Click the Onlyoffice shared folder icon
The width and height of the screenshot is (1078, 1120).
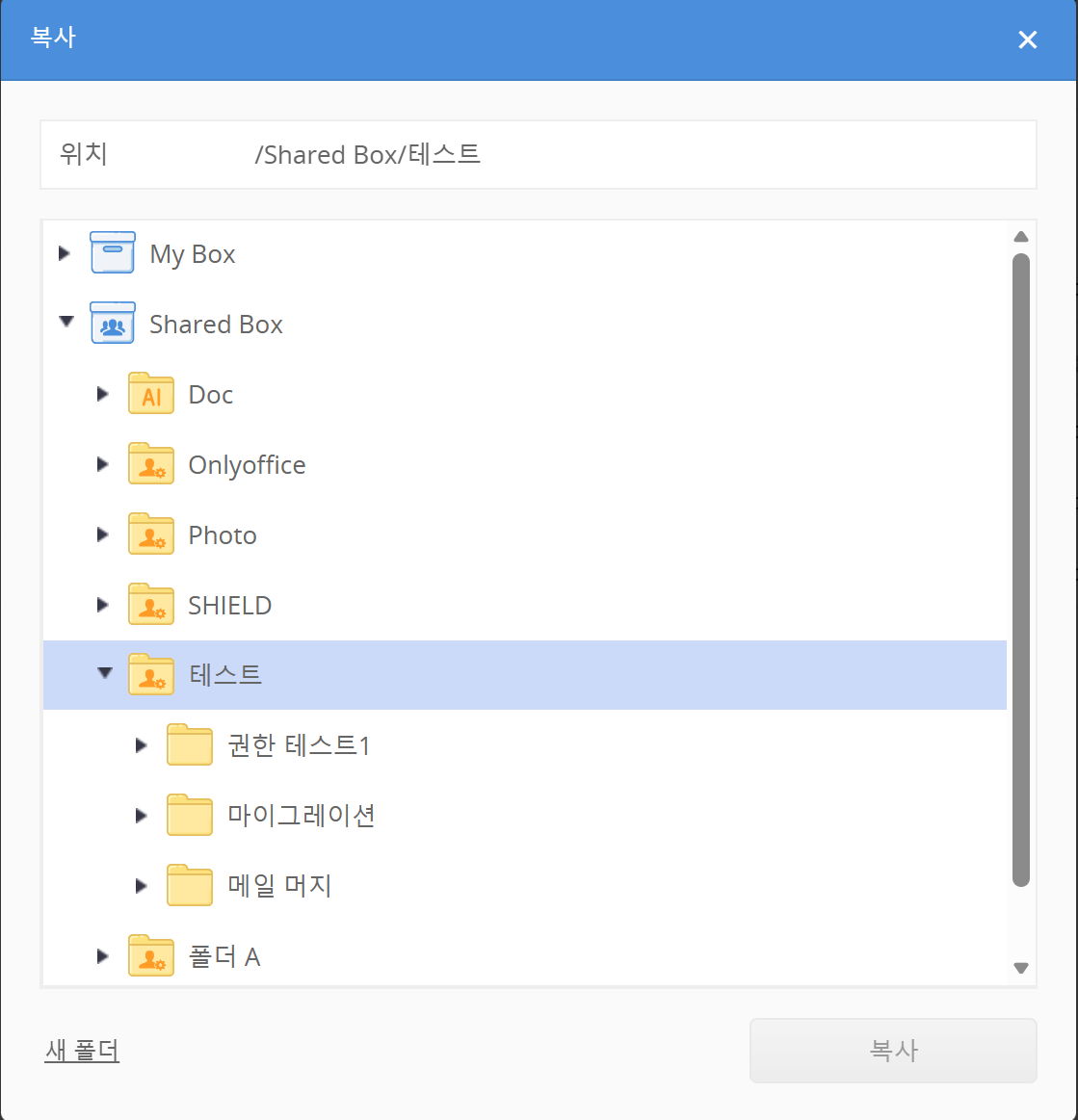(x=151, y=464)
